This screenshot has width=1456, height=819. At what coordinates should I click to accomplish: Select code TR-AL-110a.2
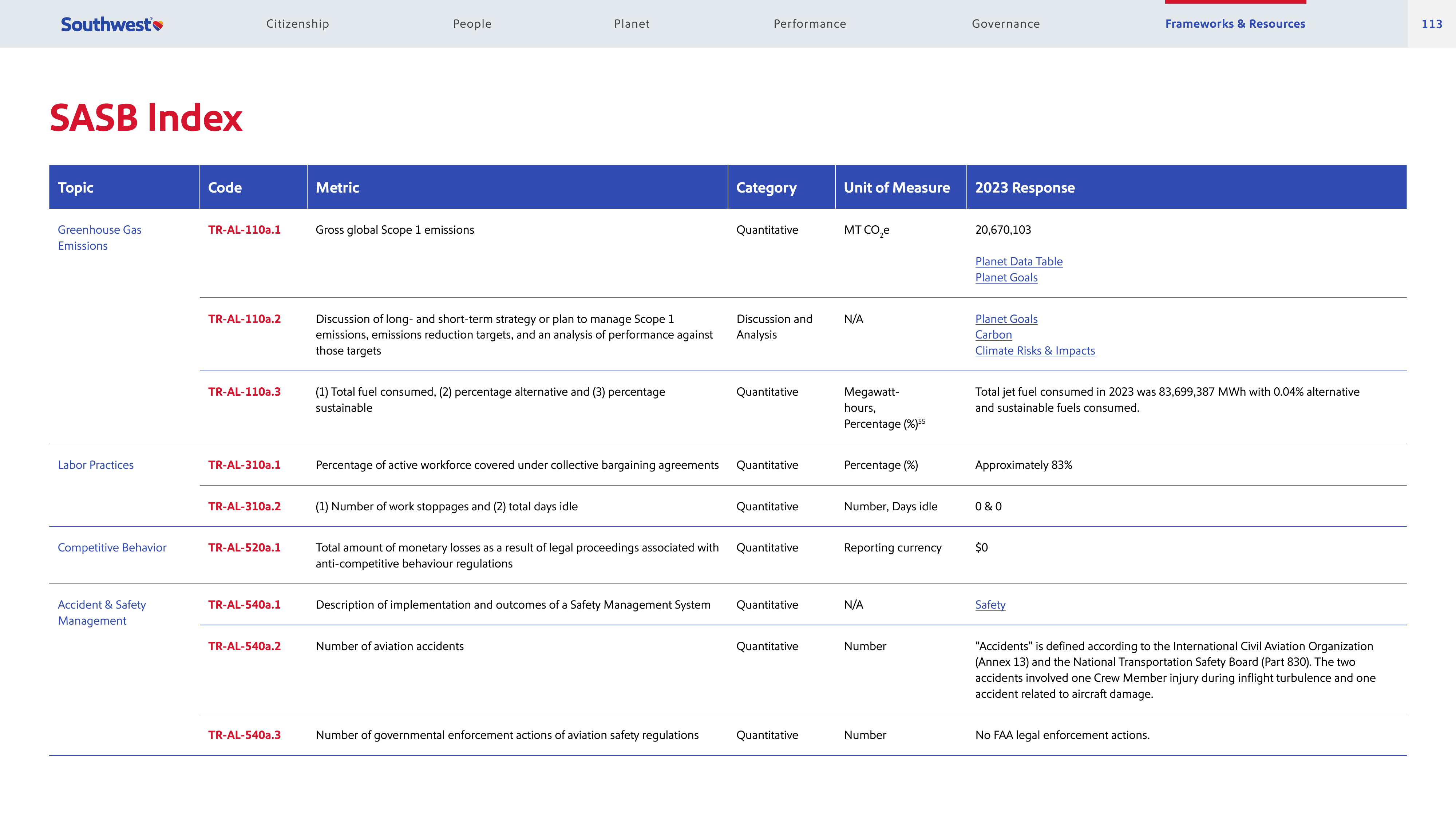(244, 319)
